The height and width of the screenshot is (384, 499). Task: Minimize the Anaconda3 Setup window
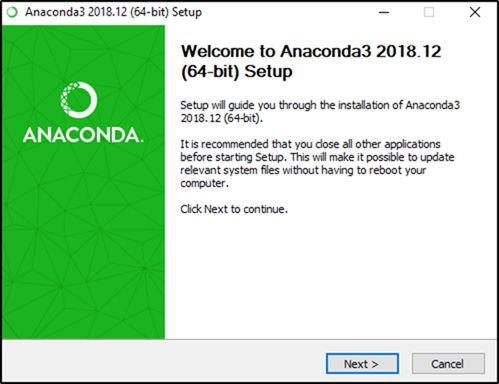pyautogui.click(x=384, y=12)
